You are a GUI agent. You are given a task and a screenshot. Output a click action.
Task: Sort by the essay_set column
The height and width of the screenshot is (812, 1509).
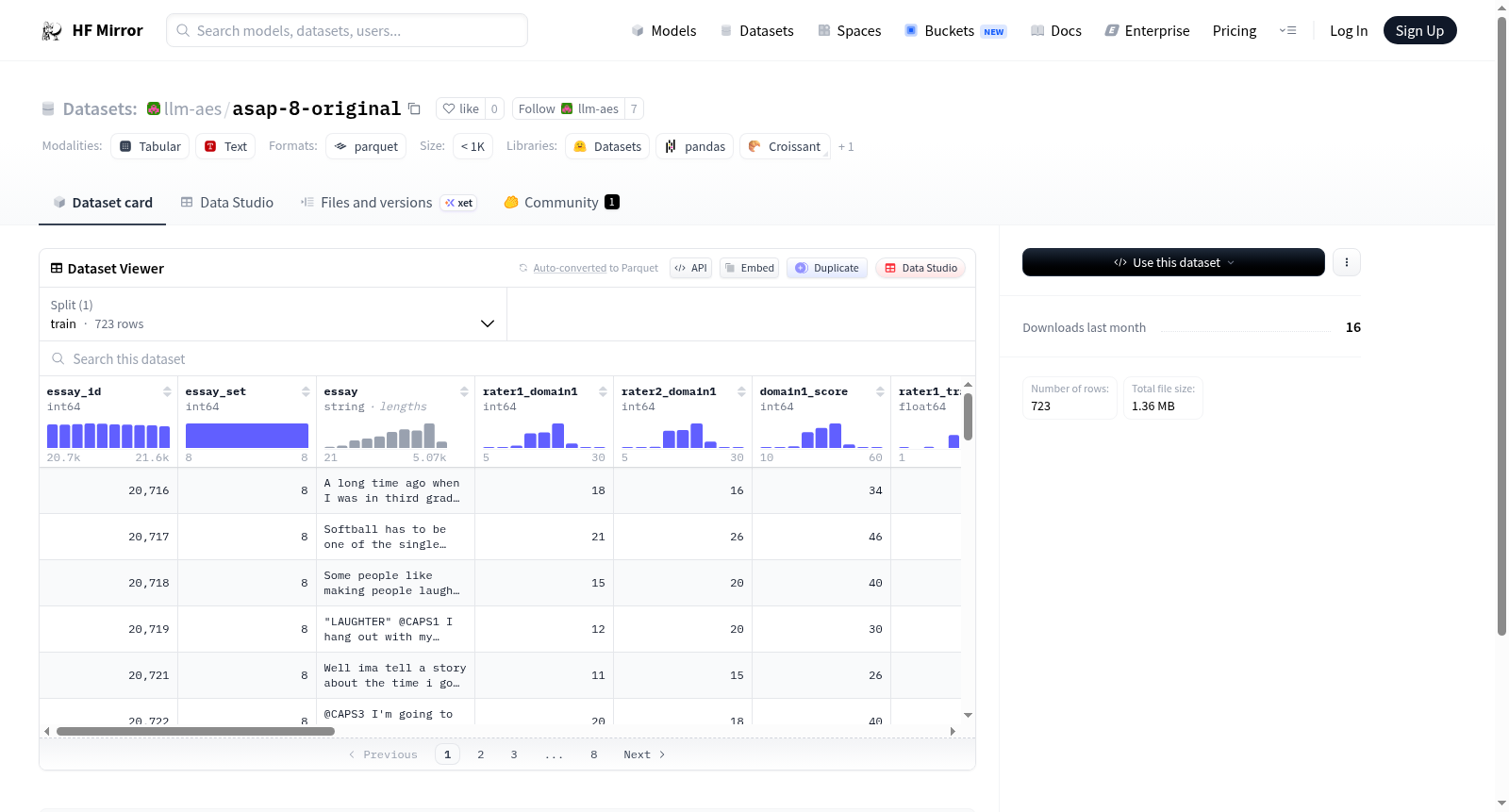[306, 391]
